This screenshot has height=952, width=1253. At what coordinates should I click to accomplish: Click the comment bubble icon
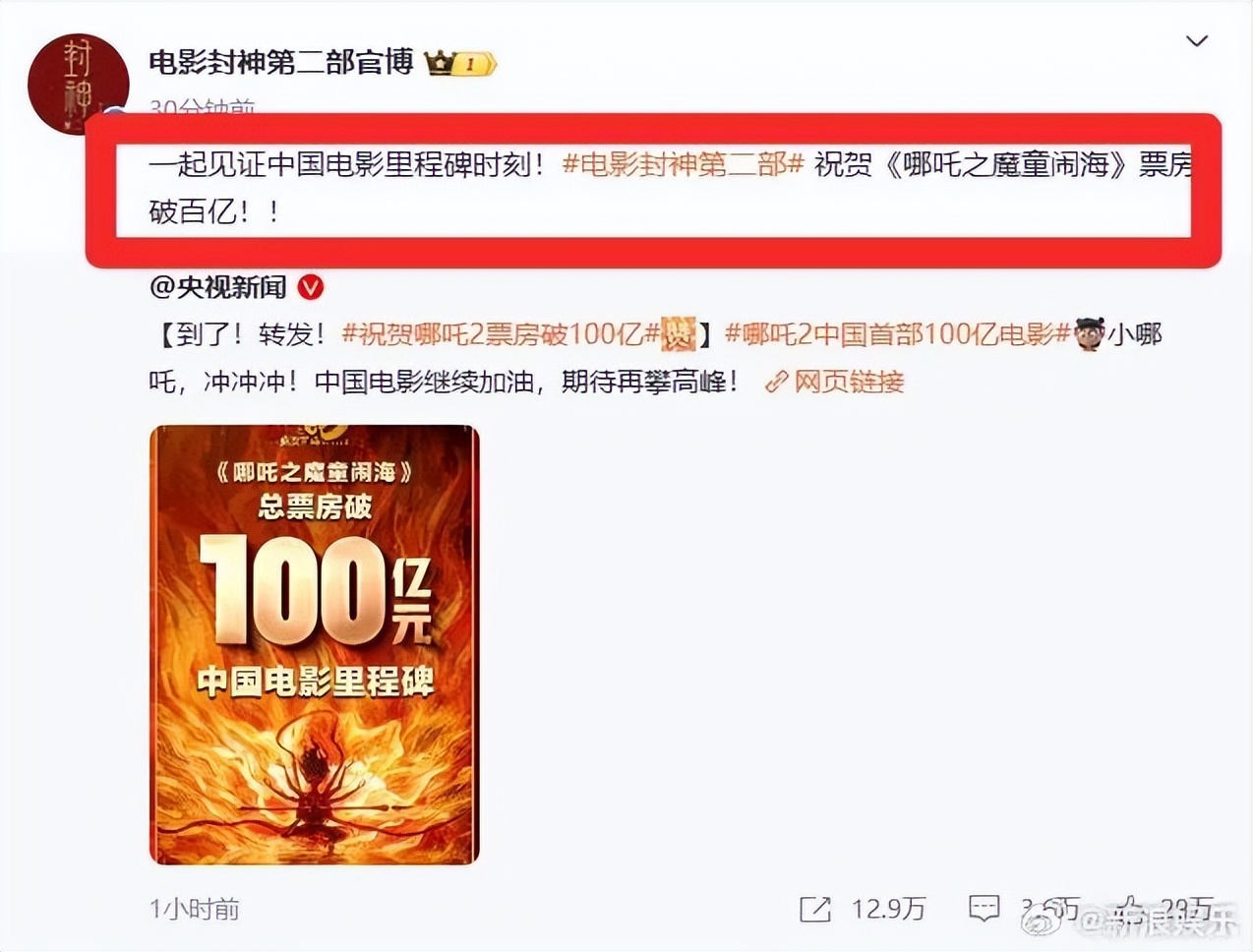(x=984, y=909)
